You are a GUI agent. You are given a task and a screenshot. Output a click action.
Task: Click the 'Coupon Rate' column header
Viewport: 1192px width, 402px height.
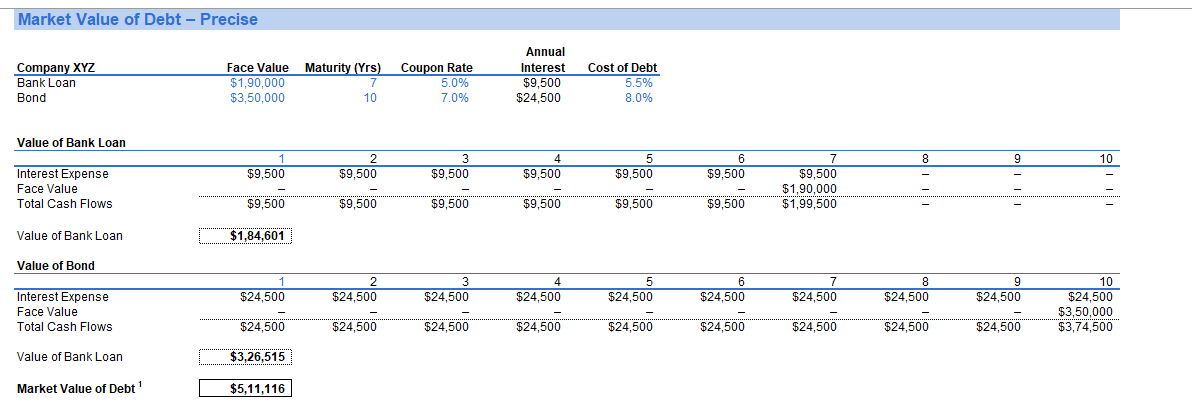437,68
